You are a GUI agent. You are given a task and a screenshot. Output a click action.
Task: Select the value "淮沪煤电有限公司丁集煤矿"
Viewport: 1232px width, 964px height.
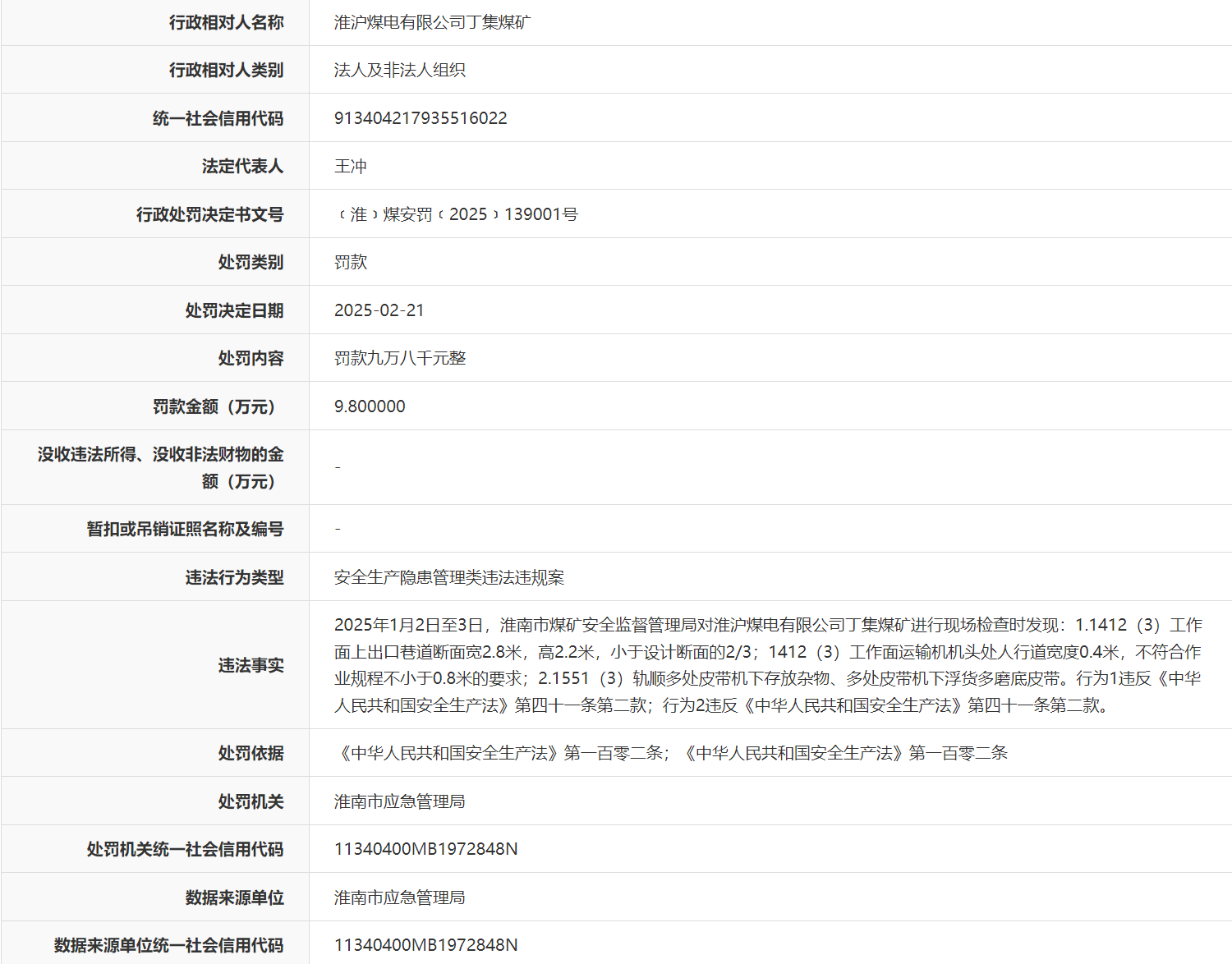coord(432,22)
